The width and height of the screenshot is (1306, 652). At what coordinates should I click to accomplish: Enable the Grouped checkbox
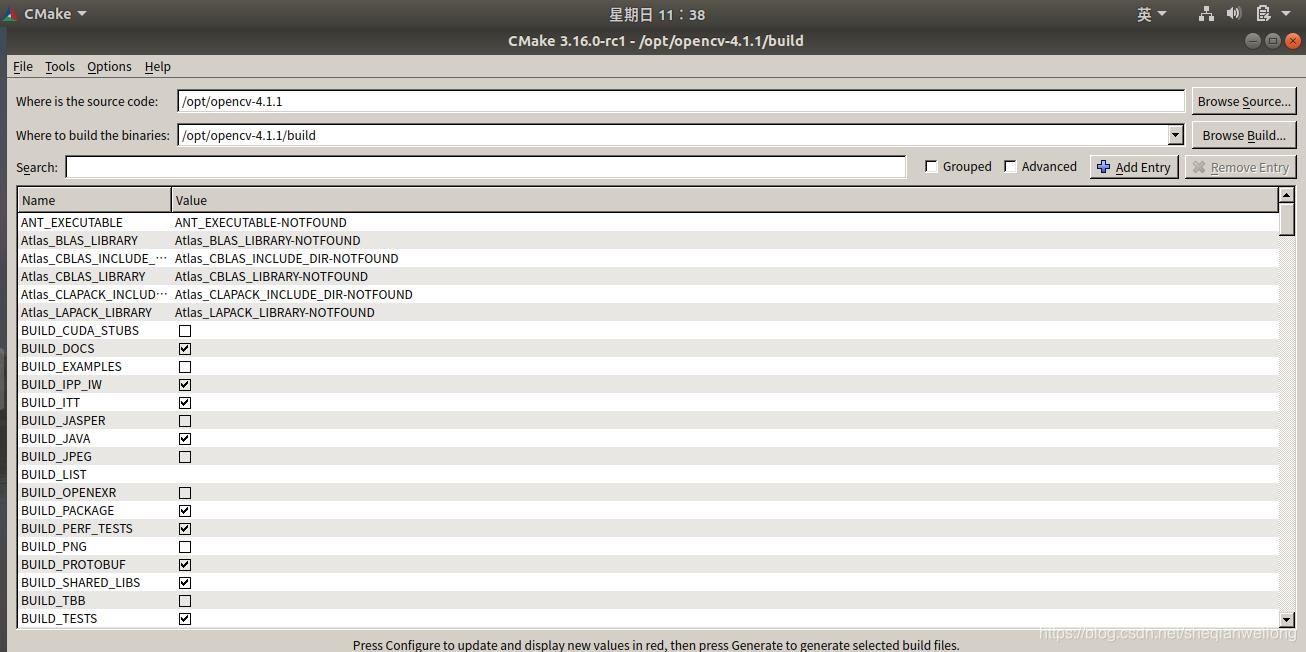[x=931, y=167]
